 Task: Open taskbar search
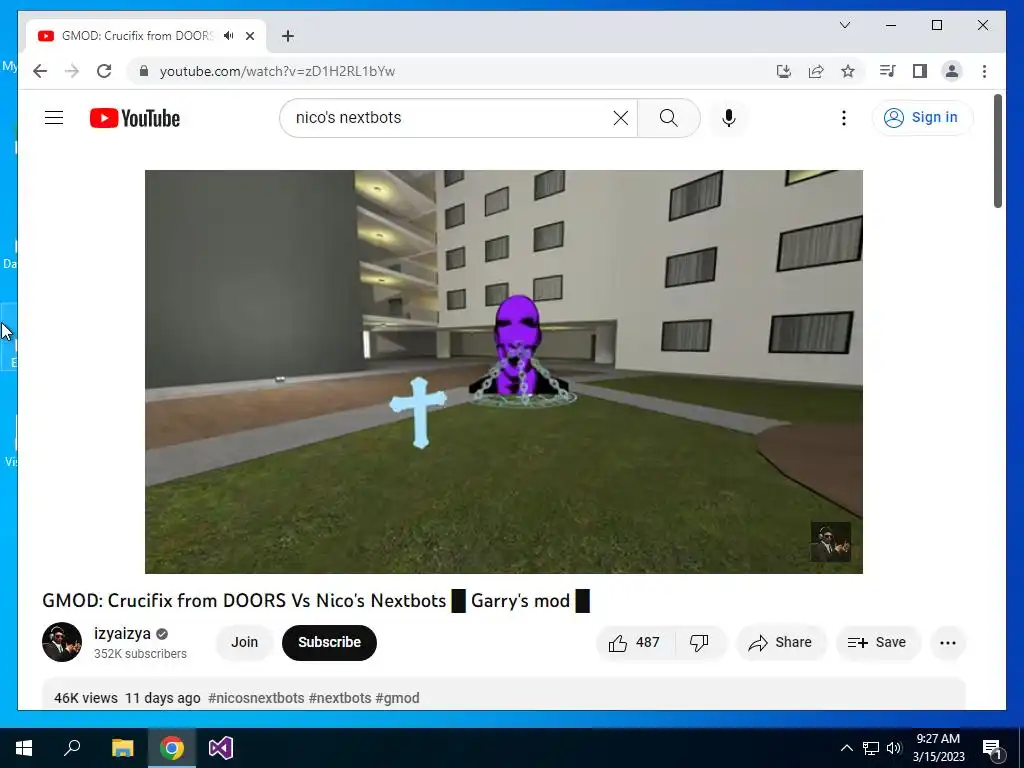(x=72, y=748)
